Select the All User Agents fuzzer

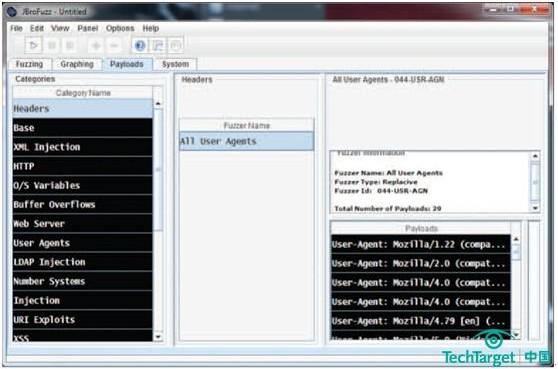[246, 141]
